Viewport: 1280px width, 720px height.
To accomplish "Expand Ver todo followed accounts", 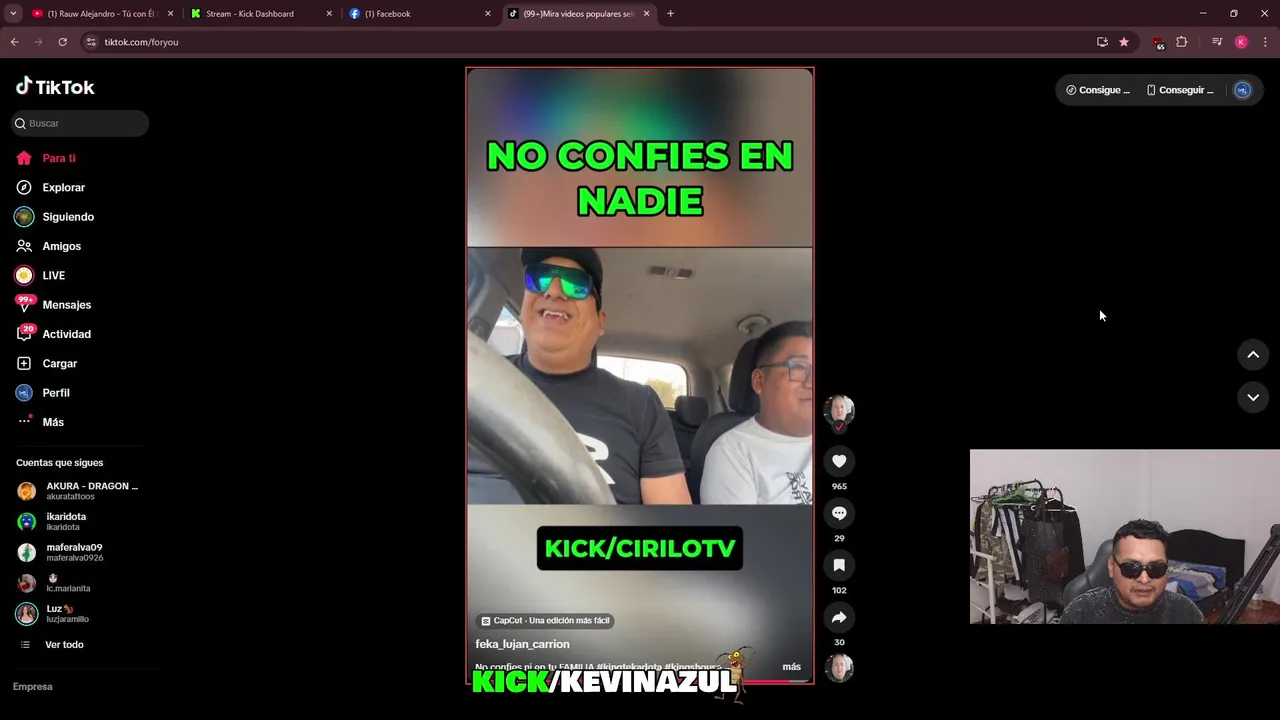I will pyautogui.click(x=64, y=645).
